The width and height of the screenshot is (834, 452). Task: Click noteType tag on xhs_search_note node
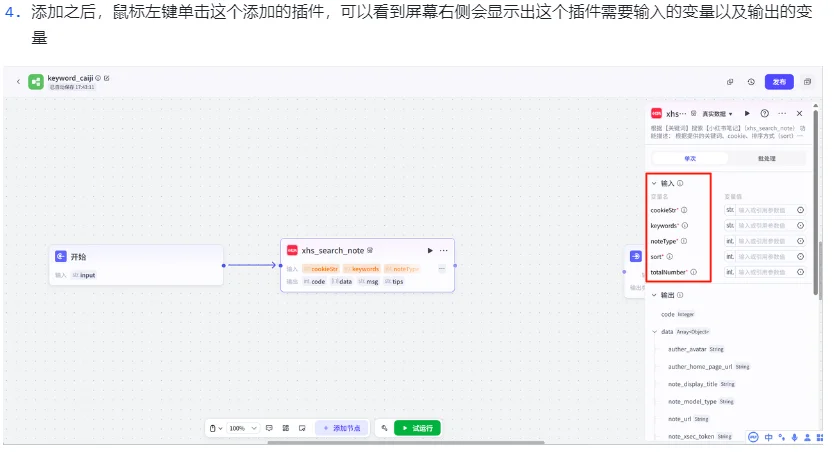[x=402, y=269]
